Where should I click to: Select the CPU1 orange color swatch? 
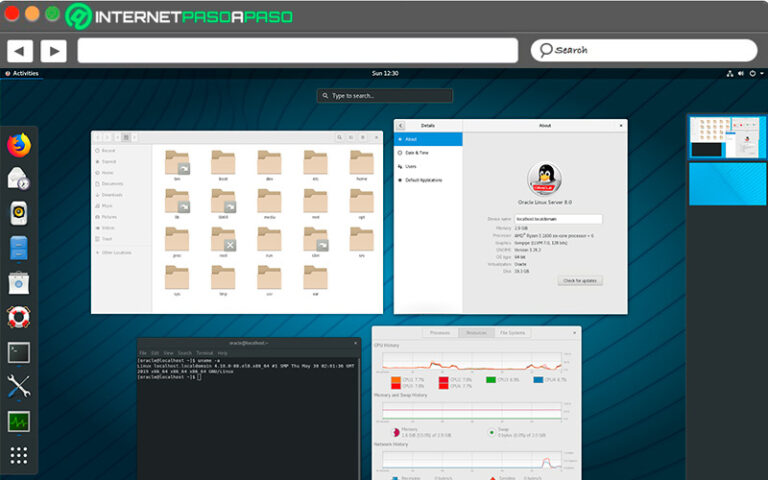[395, 380]
